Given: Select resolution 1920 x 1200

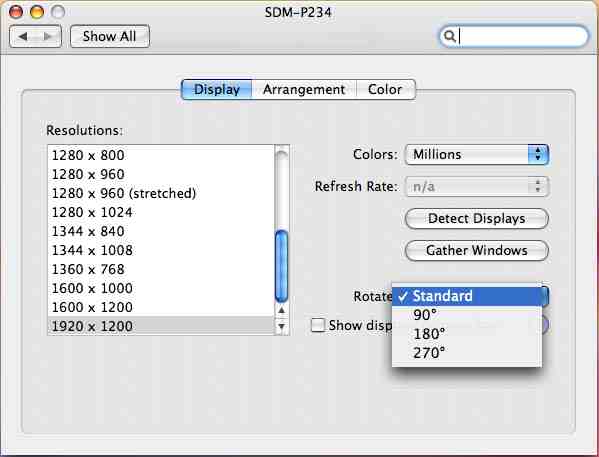Looking at the screenshot, I should coord(161,326).
